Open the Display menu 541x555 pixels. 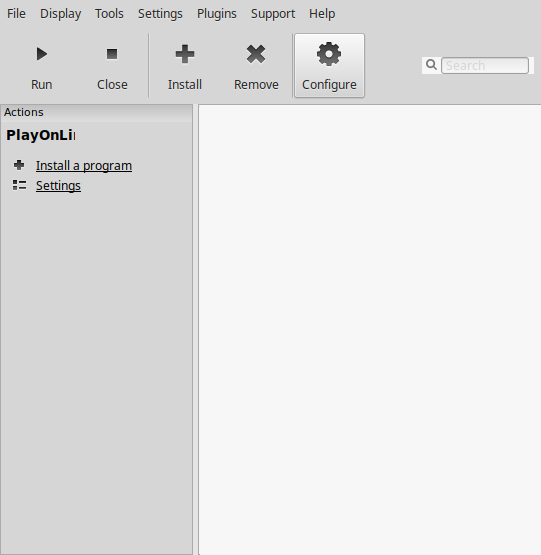pyautogui.click(x=61, y=14)
